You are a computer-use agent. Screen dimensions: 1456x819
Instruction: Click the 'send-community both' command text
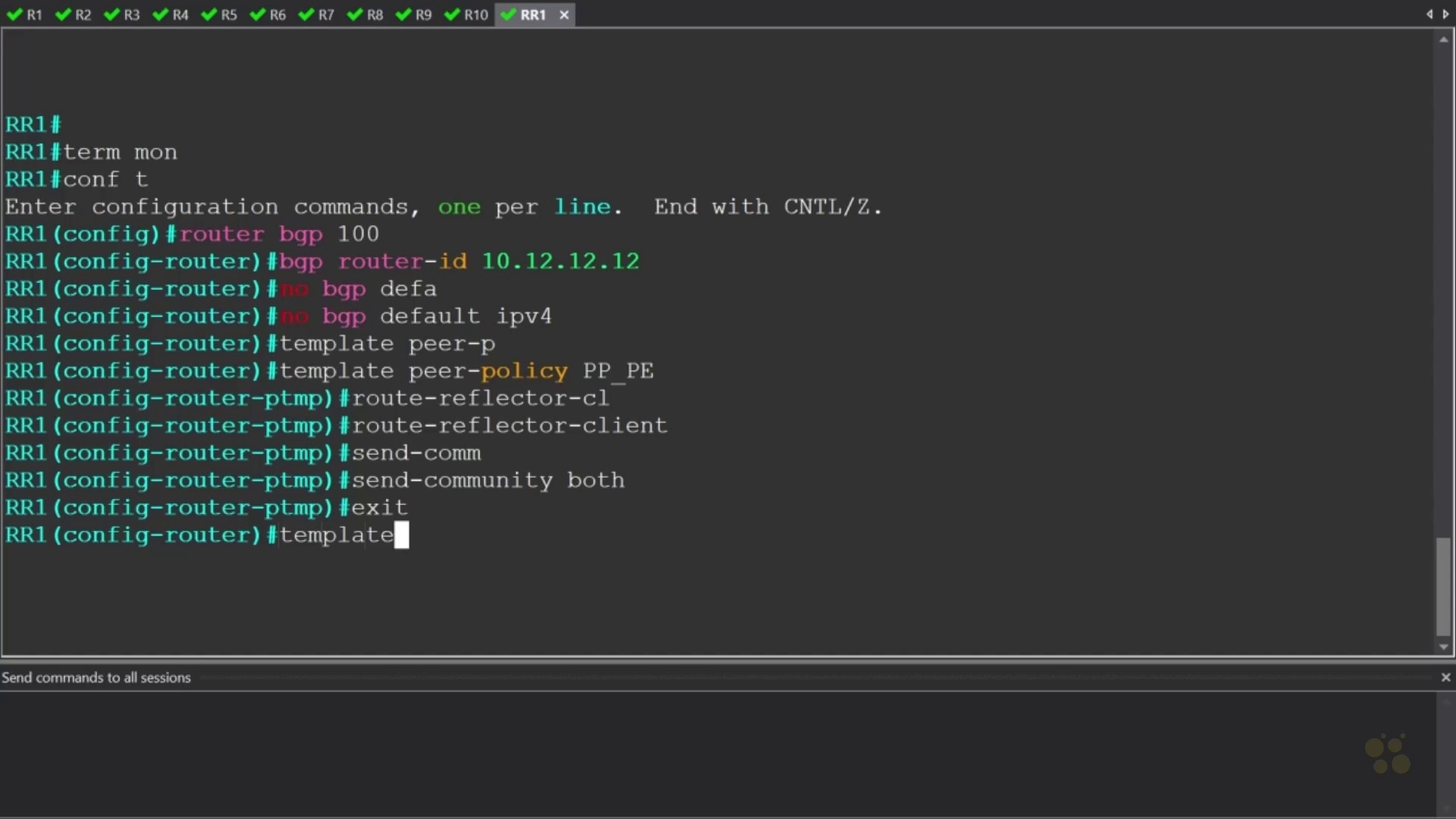point(488,480)
